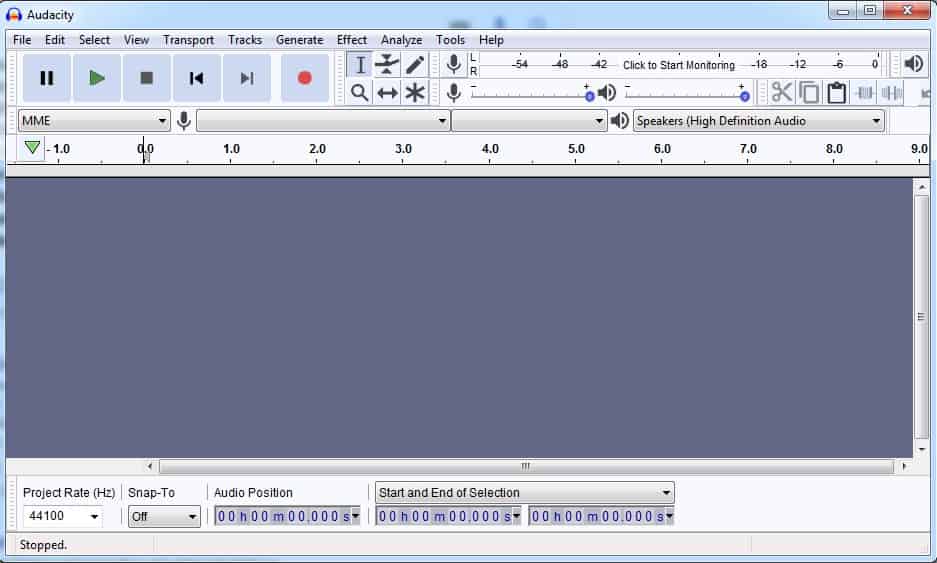Select the Envelope tool

point(387,65)
